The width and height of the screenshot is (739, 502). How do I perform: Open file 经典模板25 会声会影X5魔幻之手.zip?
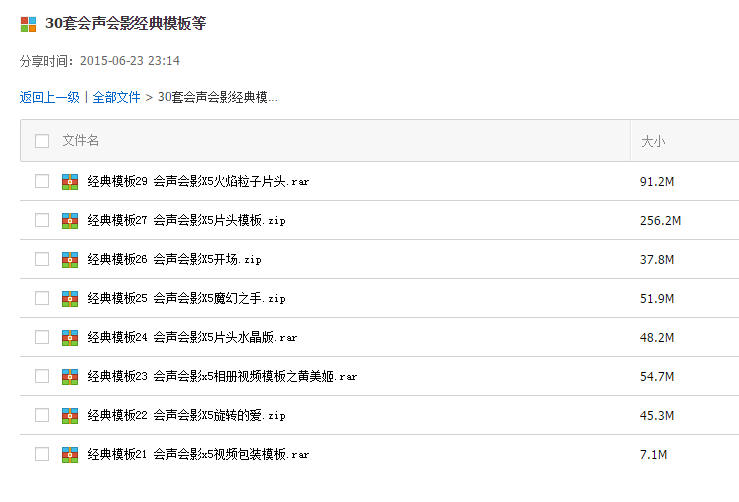[187, 299]
